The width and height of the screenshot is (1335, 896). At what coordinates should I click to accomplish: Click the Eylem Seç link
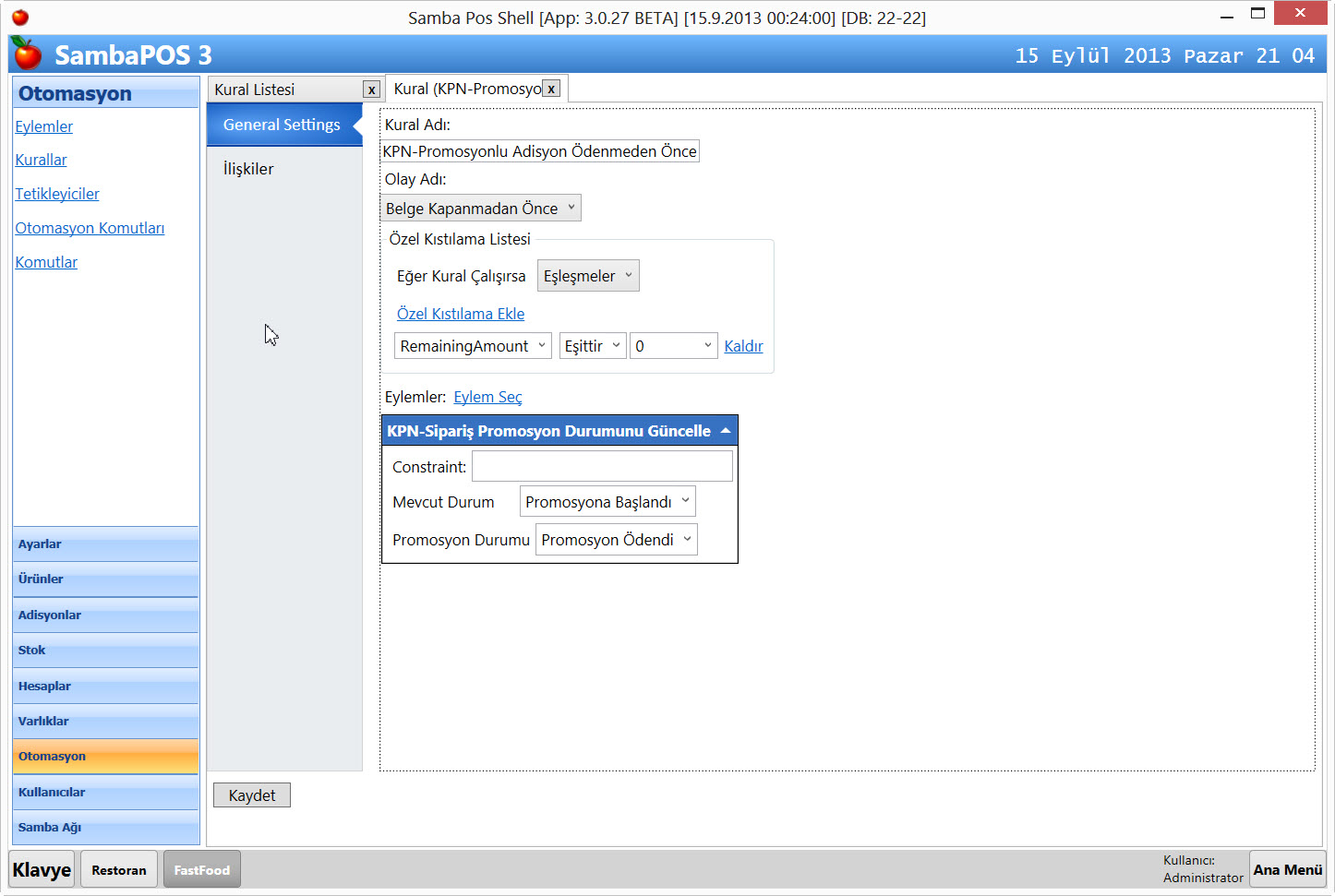pos(487,397)
